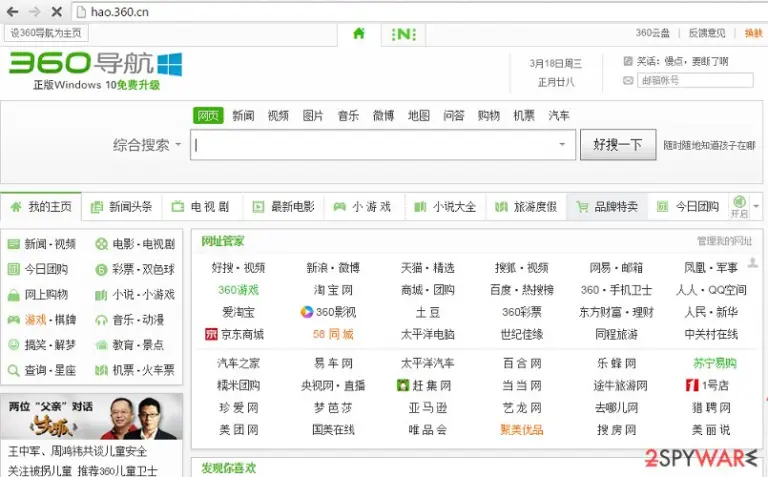The image size is (768, 477).
Task: Open 王中军、周鸿祎共谈儿童安全 headline
Action: tap(77, 451)
